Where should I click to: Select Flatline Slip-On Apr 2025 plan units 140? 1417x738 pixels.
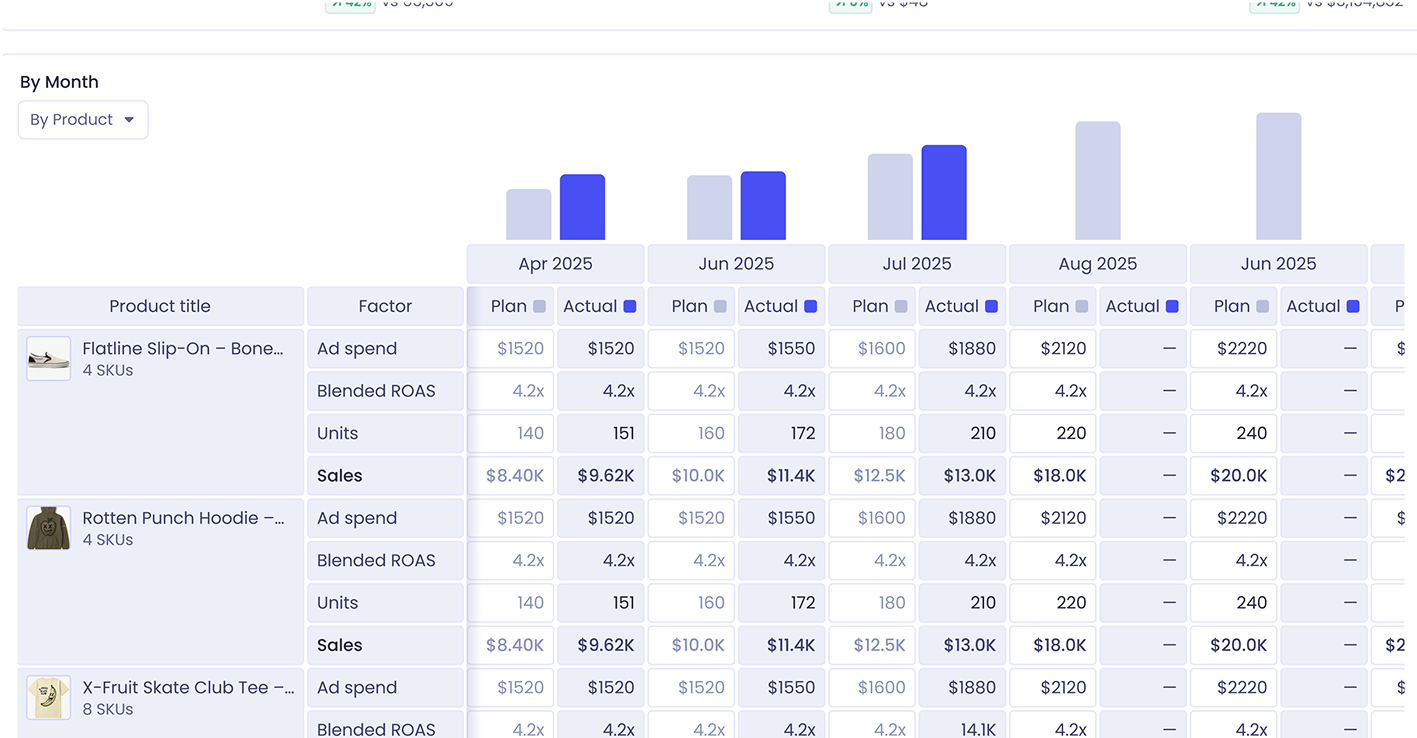point(510,433)
